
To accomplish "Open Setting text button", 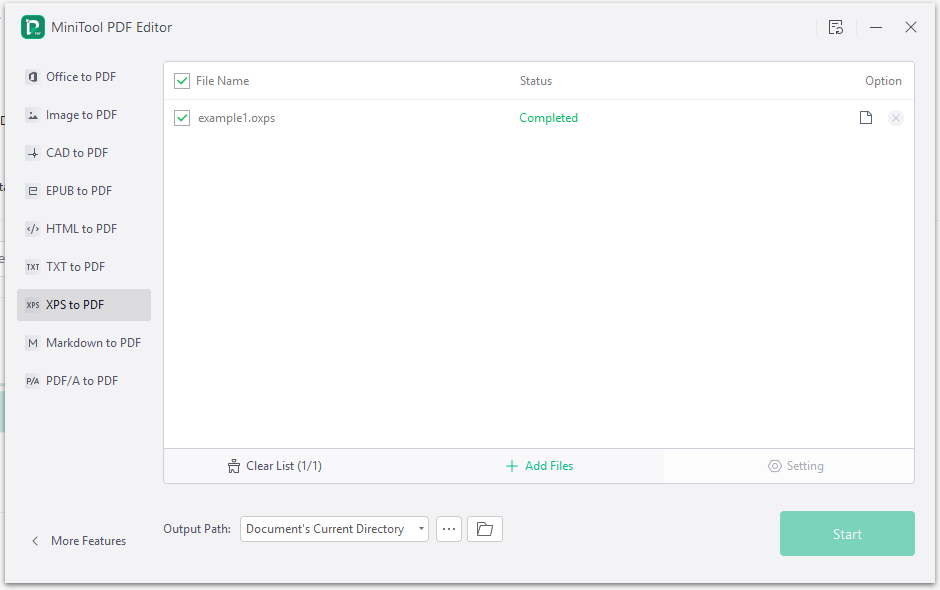I will 805,466.
